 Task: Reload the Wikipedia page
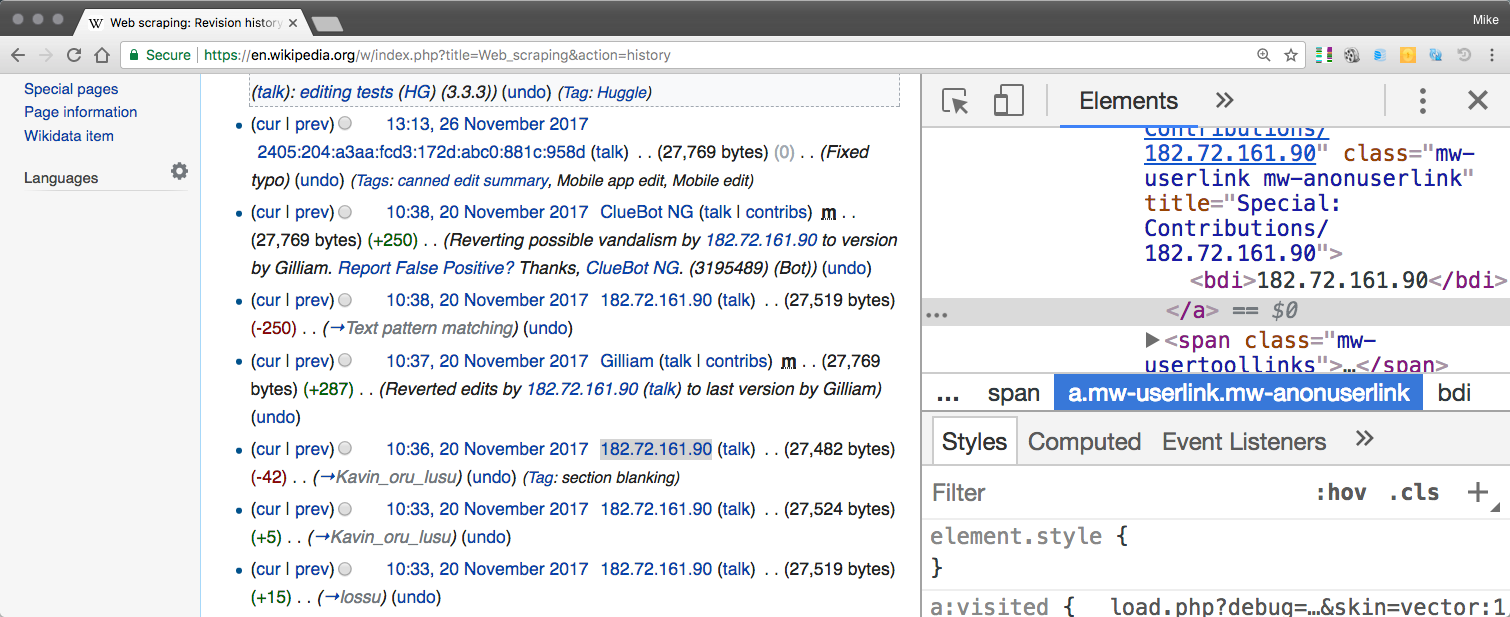click(x=74, y=55)
